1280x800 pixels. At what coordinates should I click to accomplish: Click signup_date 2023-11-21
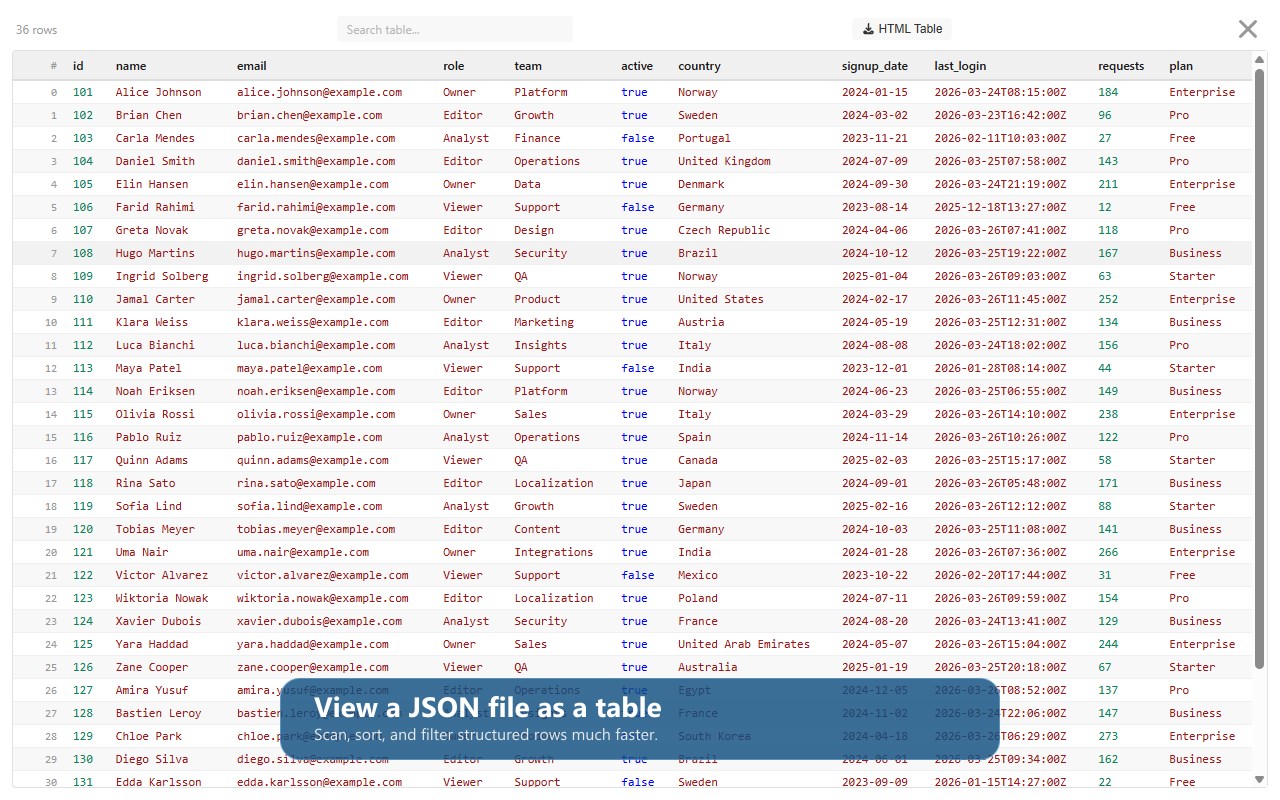click(x=875, y=138)
